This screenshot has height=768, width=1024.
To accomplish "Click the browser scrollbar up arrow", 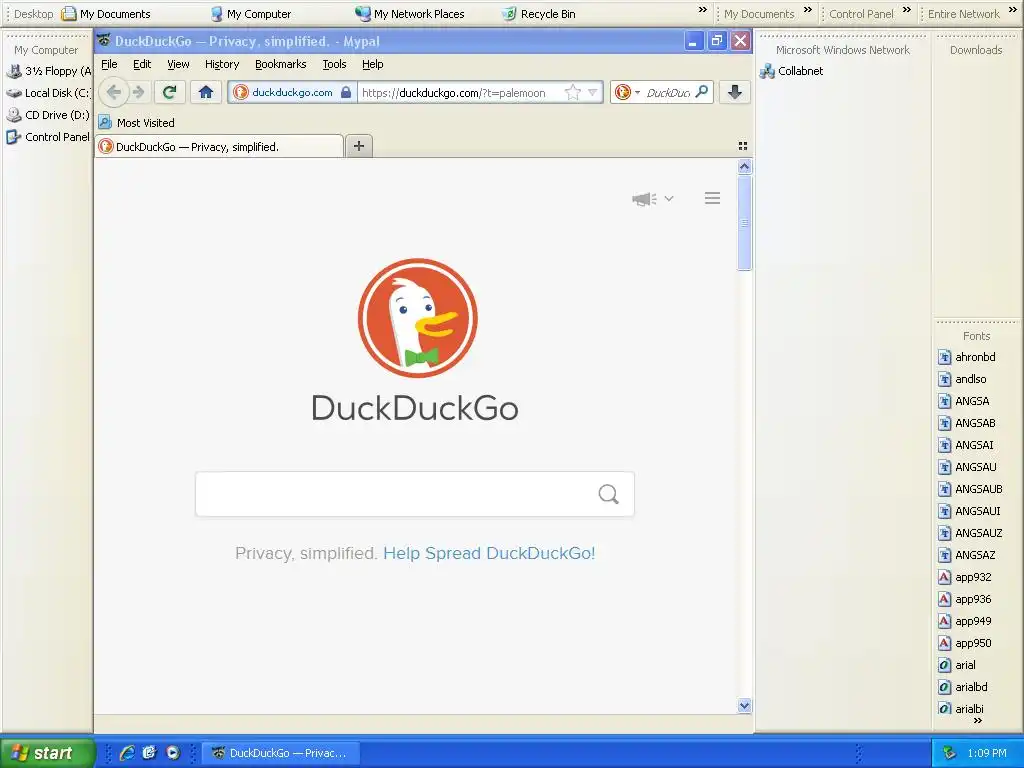I will [744, 167].
